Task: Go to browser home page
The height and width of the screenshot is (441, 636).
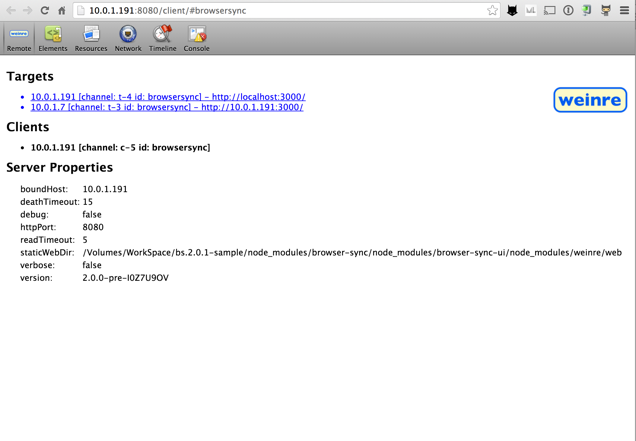Action: (61, 10)
